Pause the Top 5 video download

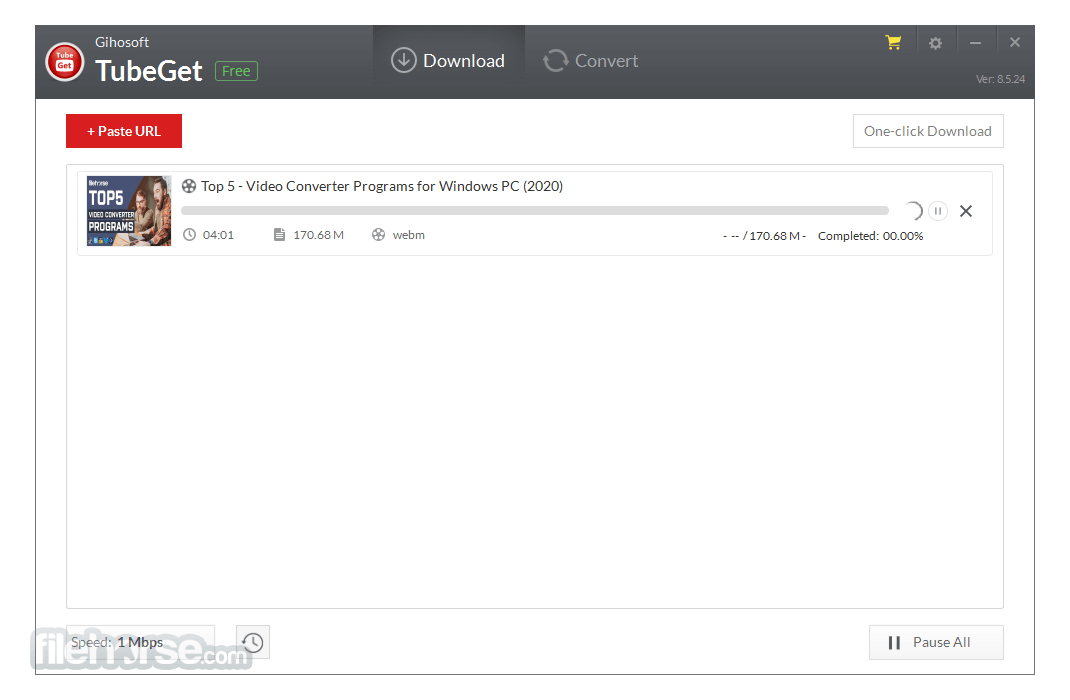(x=938, y=211)
